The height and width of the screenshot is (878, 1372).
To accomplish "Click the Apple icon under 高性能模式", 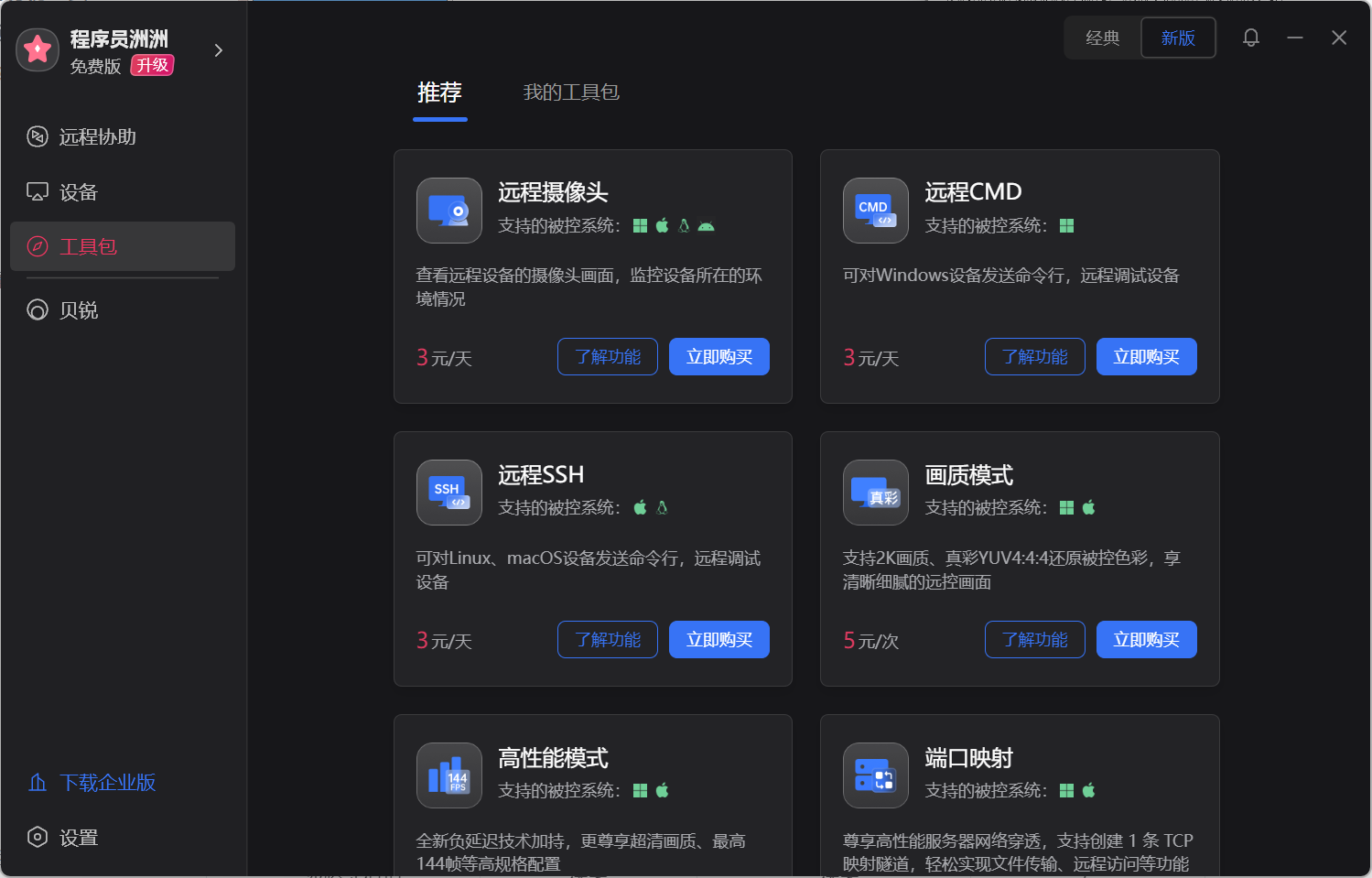I will pyautogui.click(x=663, y=790).
